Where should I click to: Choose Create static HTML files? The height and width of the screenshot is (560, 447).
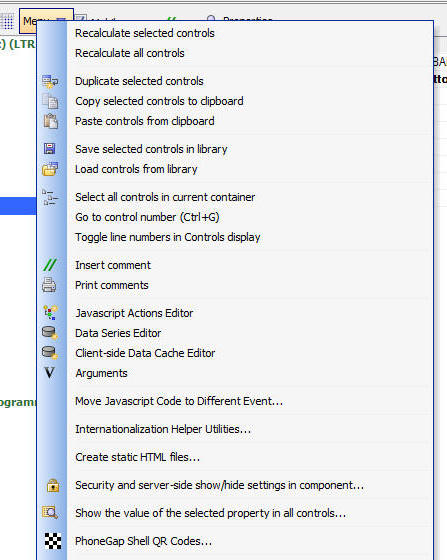click(137, 457)
